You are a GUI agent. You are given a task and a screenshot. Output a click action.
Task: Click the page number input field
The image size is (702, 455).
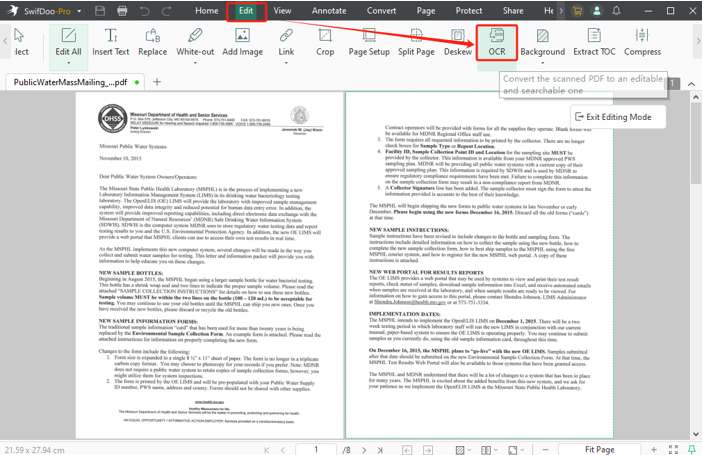[x=316, y=449]
